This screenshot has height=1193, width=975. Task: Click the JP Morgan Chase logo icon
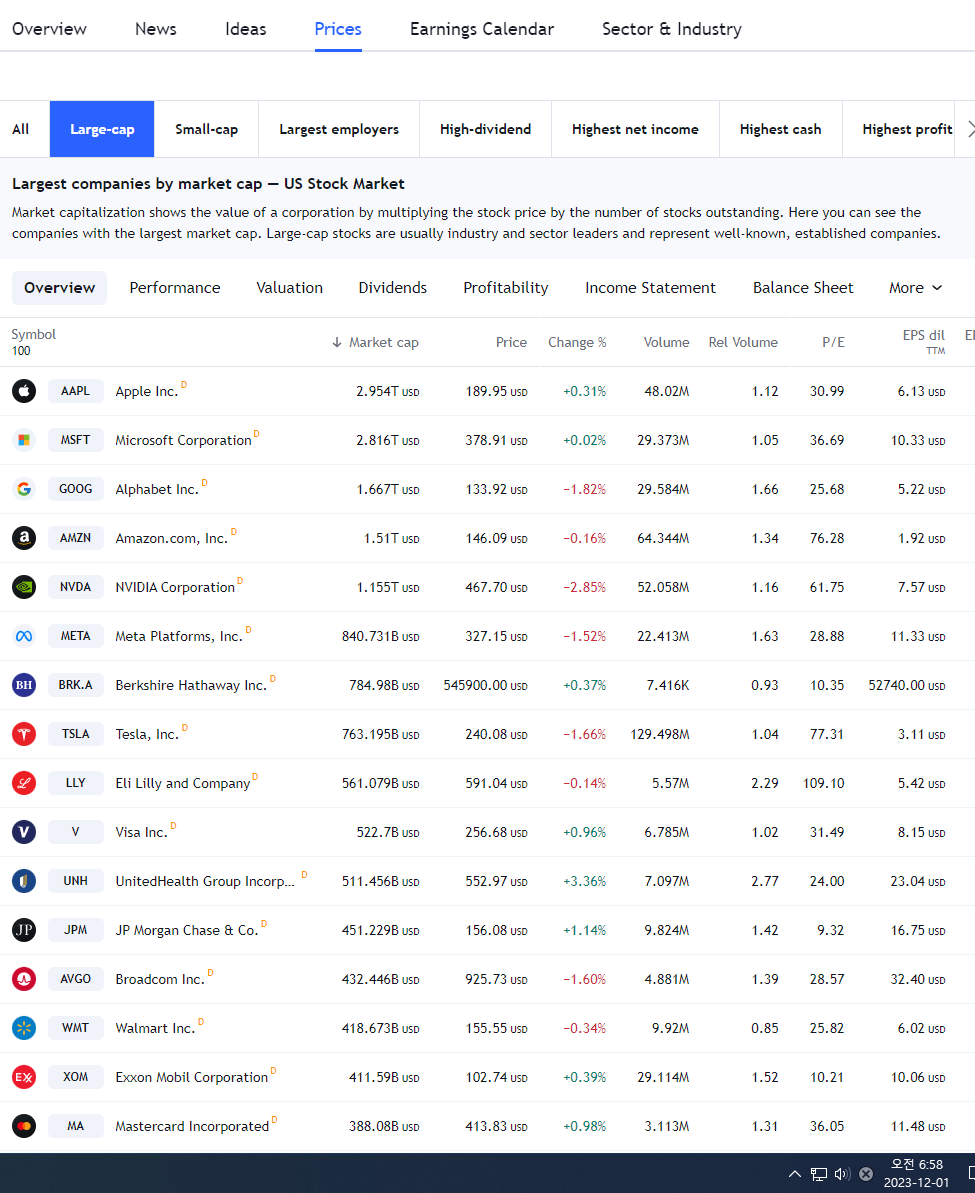click(x=24, y=930)
